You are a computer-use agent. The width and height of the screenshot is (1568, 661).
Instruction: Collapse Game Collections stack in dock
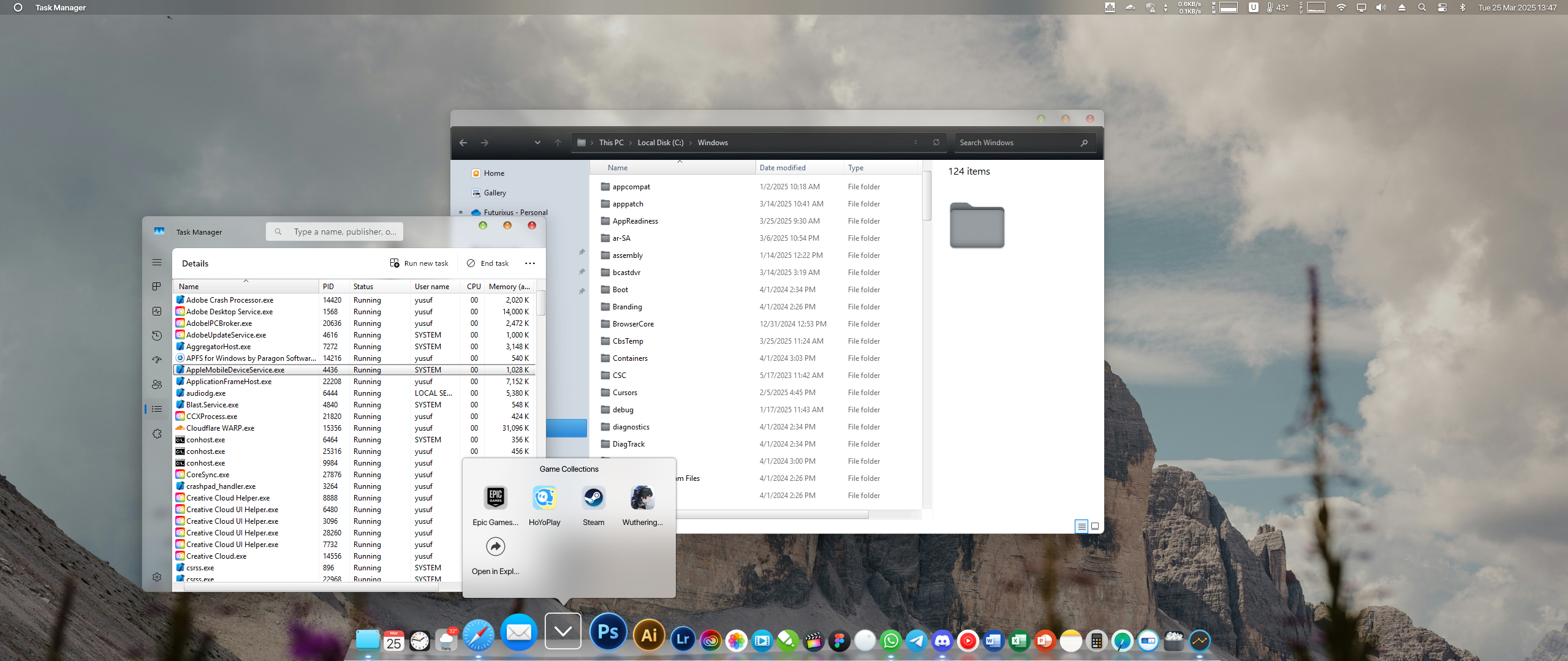pyautogui.click(x=562, y=631)
